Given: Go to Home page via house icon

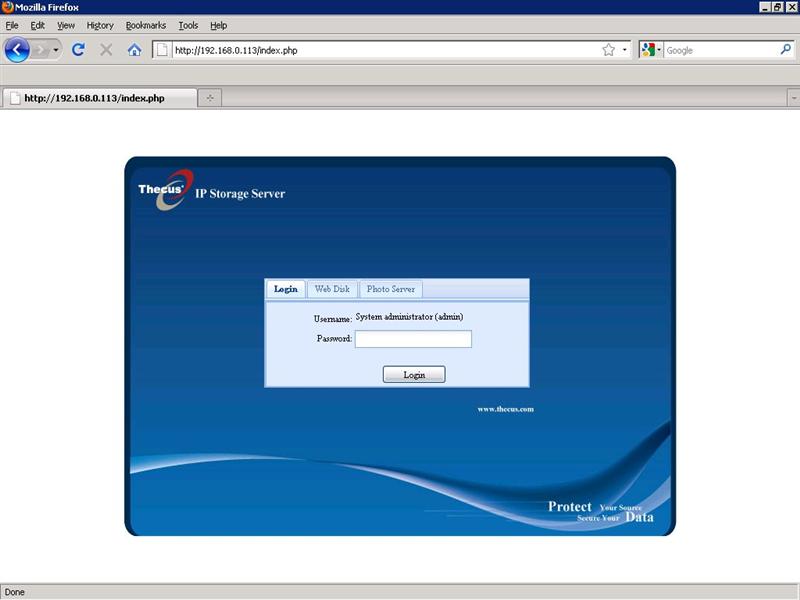Looking at the screenshot, I should click(134, 49).
